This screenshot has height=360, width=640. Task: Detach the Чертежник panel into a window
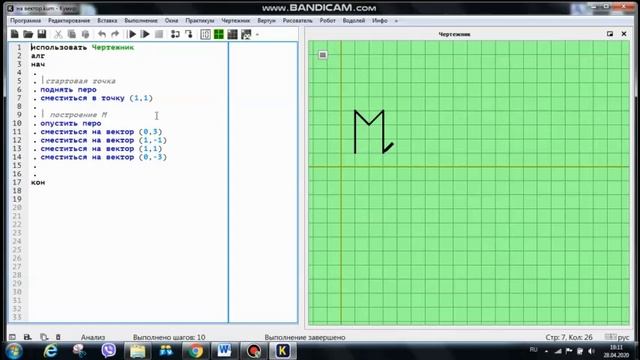click(x=610, y=34)
